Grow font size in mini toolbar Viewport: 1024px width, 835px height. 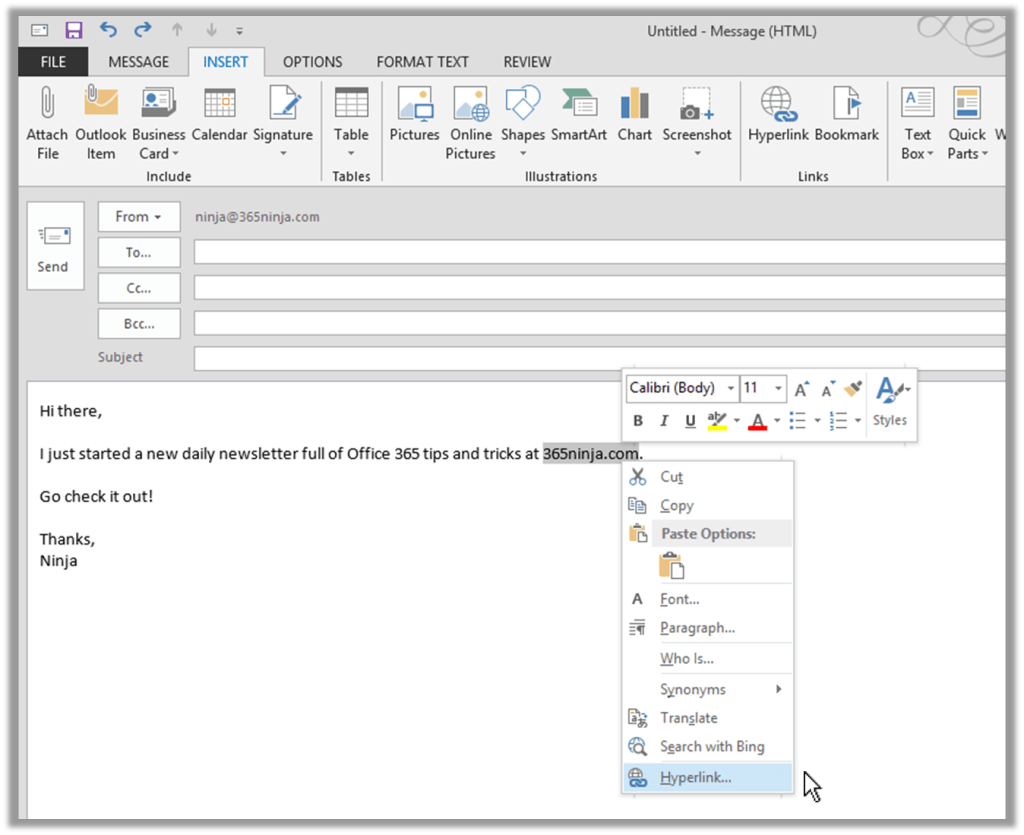tap(801, 389)
